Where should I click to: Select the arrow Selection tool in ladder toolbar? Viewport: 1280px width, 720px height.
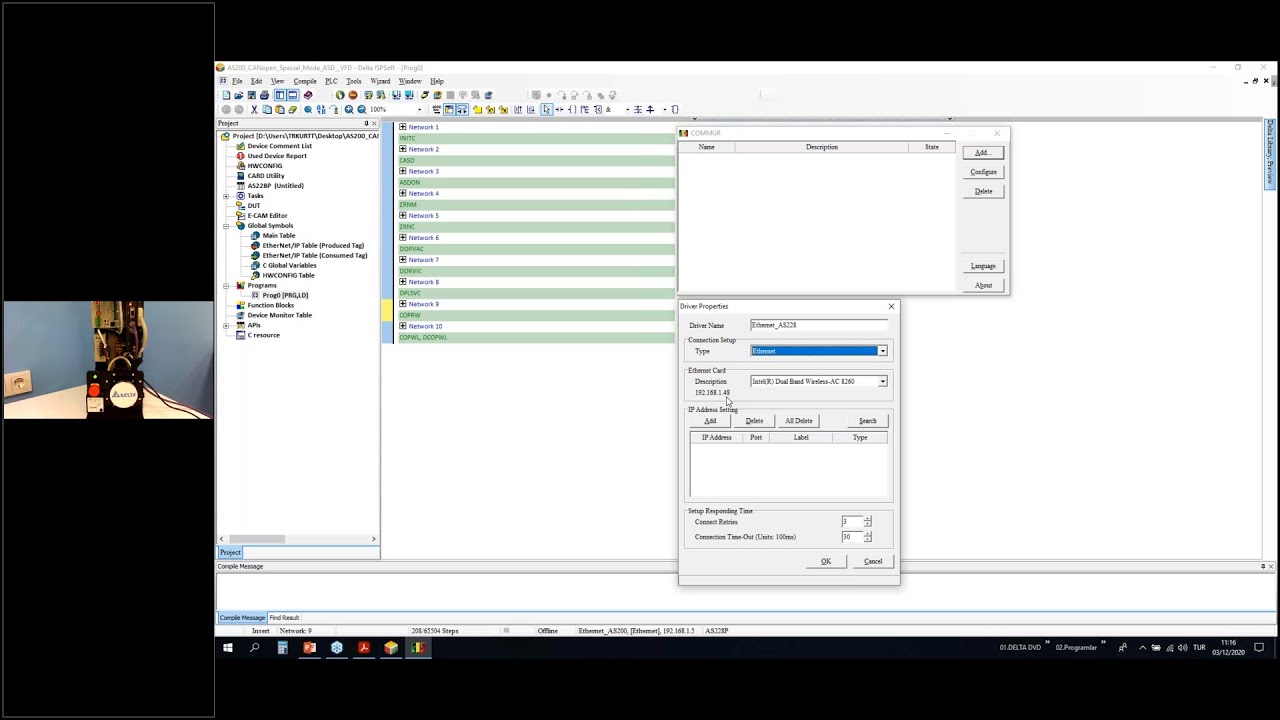point(547,109)
